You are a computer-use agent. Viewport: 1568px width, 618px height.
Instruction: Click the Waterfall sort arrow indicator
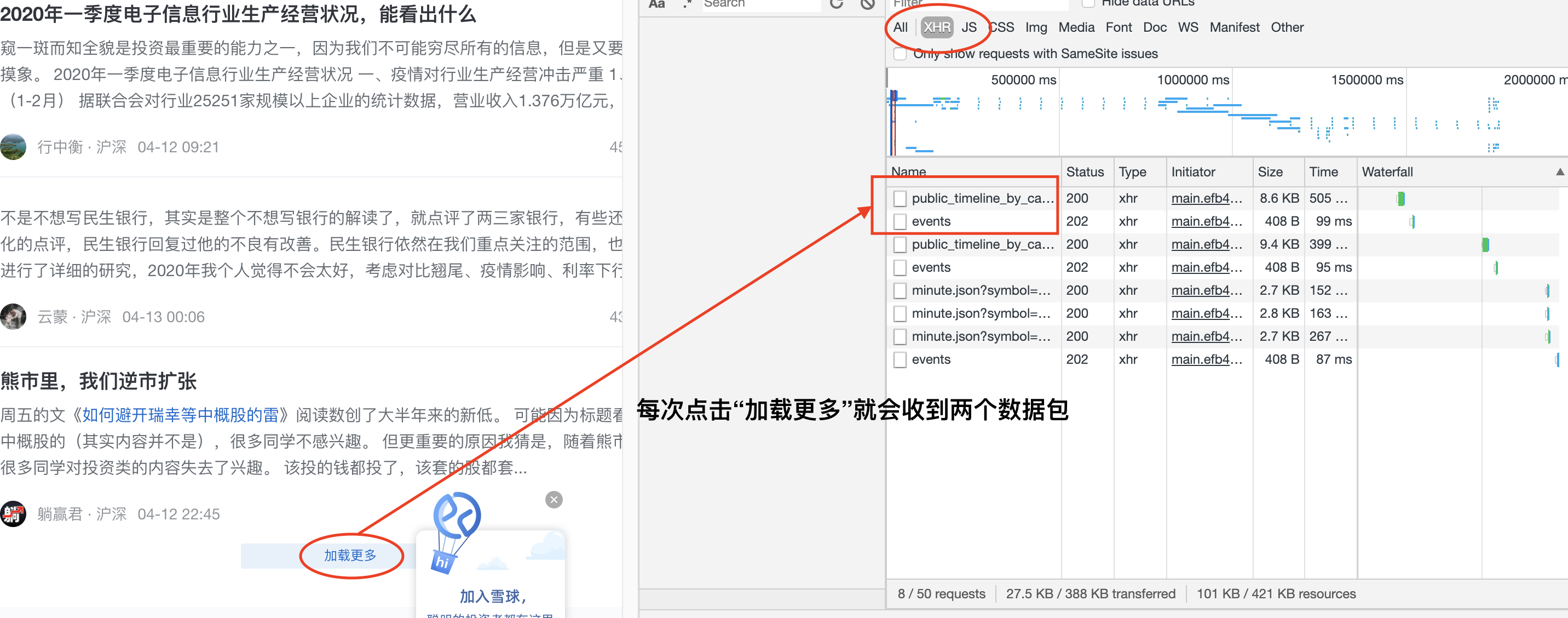click(1560, 171)
